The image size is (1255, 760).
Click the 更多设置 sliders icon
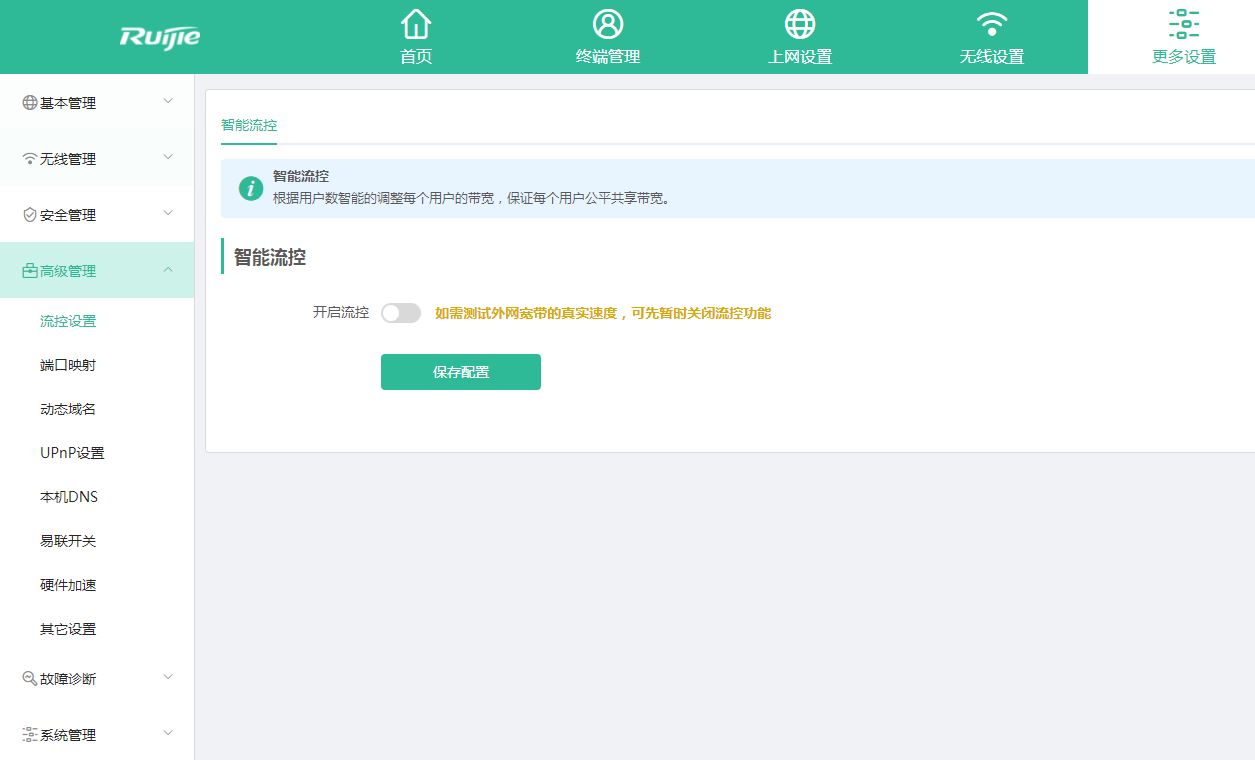coord(1184,23)
